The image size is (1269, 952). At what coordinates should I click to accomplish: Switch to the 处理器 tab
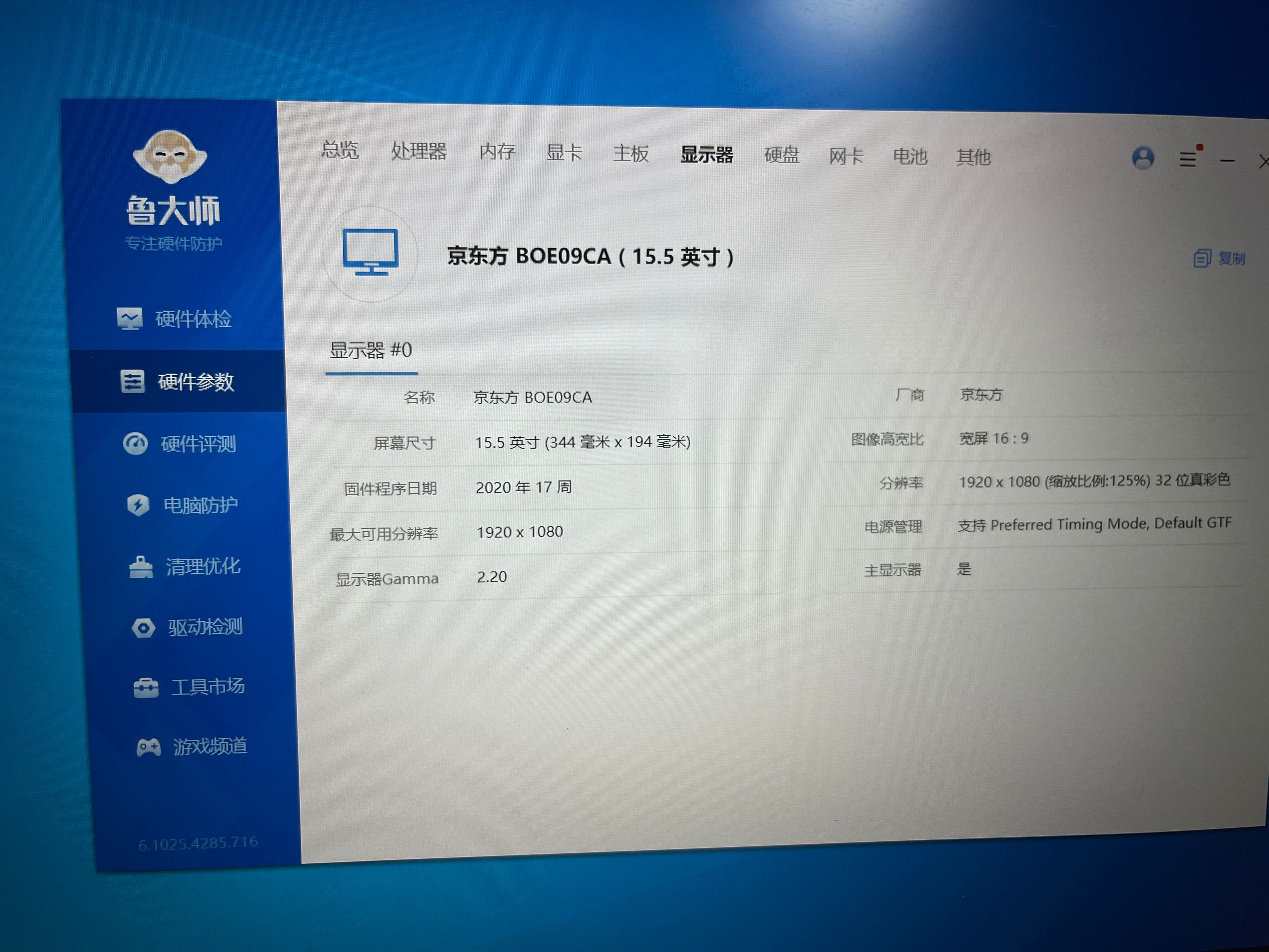coord(419,151)
